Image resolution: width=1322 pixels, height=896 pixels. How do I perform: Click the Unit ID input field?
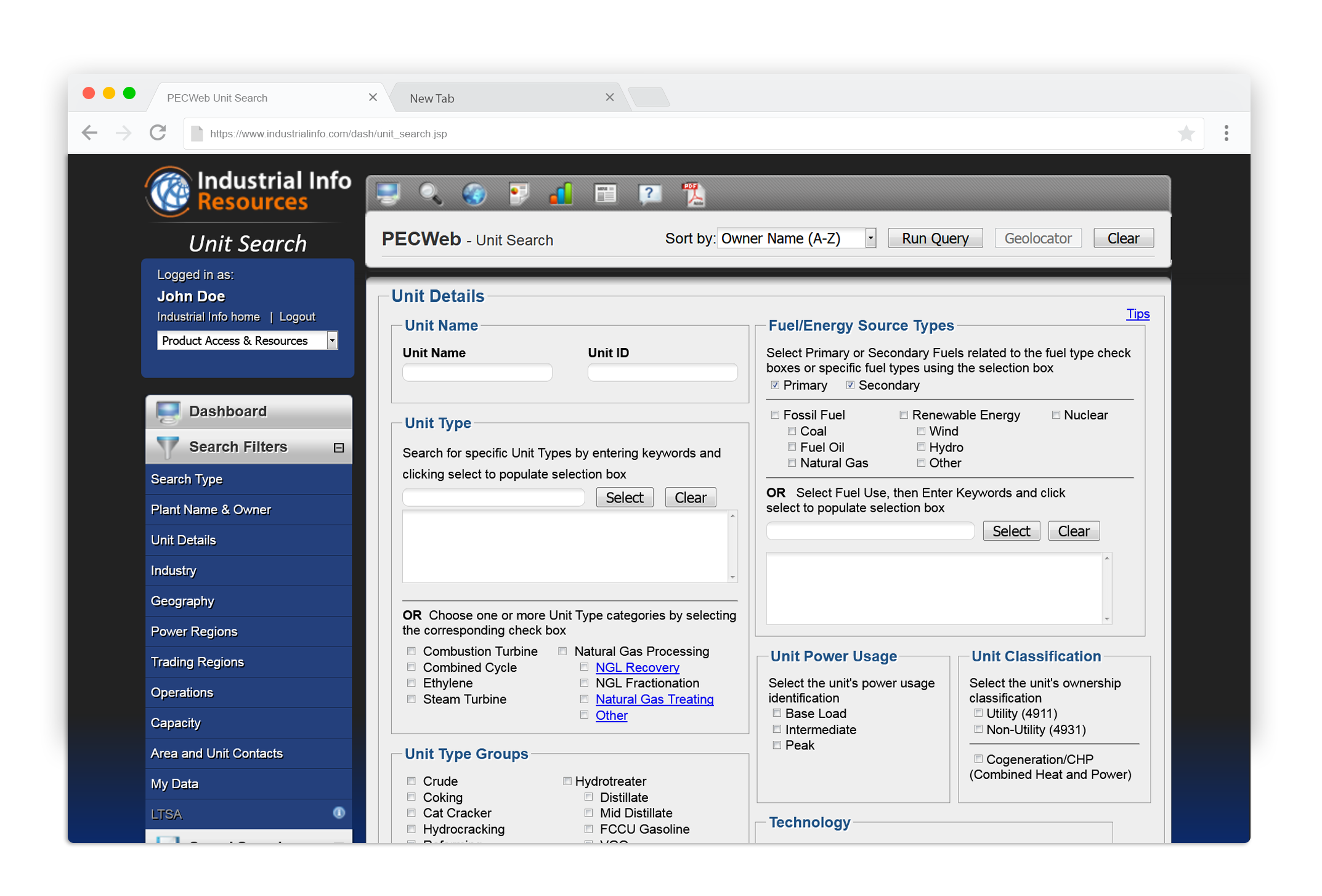[x=663, y=372]
